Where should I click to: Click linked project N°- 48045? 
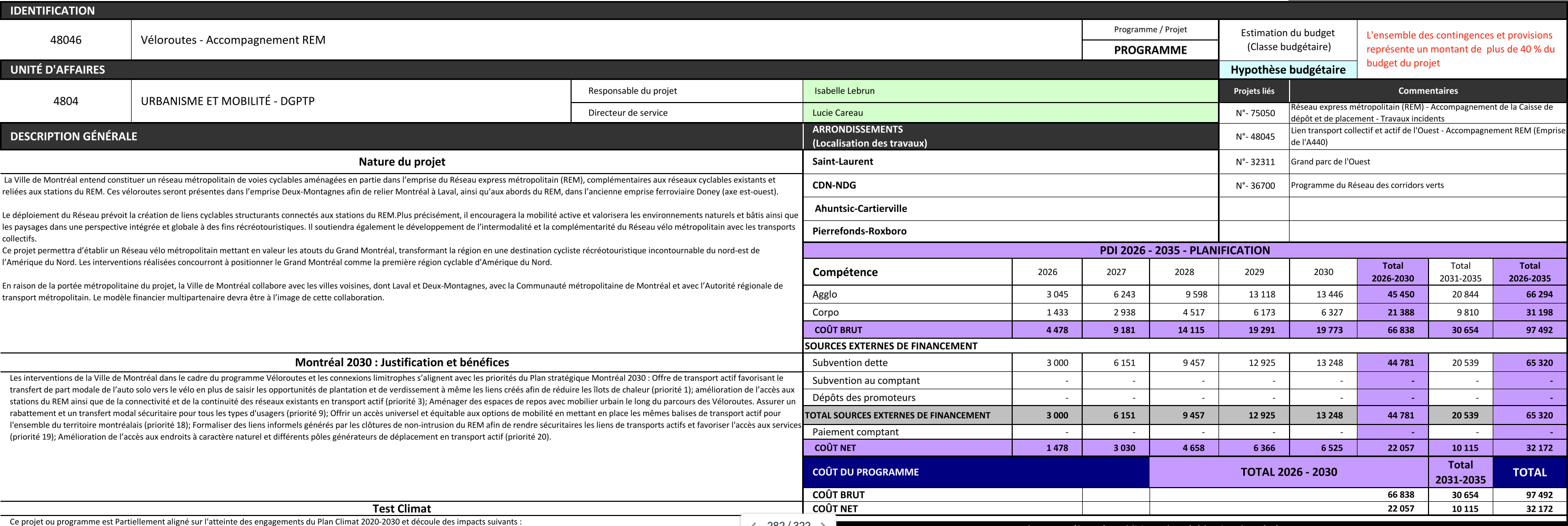[1254, 136]
